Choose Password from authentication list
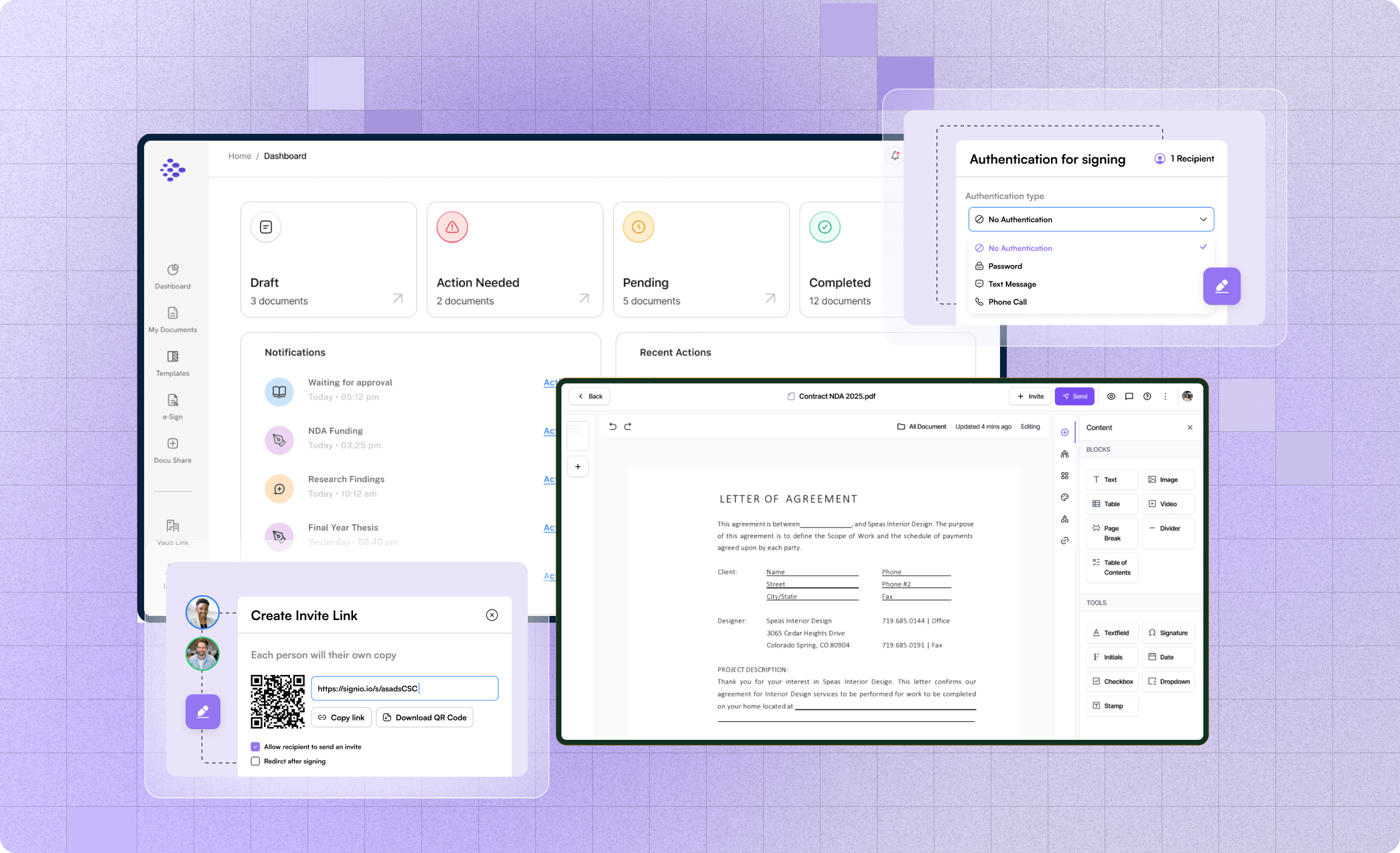 point(1005,266)
